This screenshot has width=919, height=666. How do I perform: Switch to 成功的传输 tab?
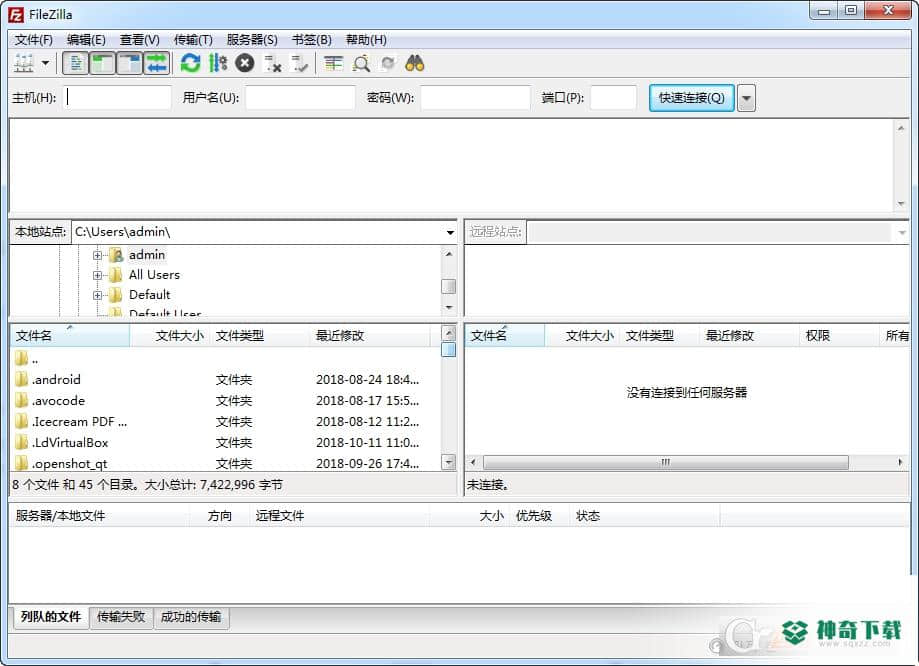click(191, 617)
